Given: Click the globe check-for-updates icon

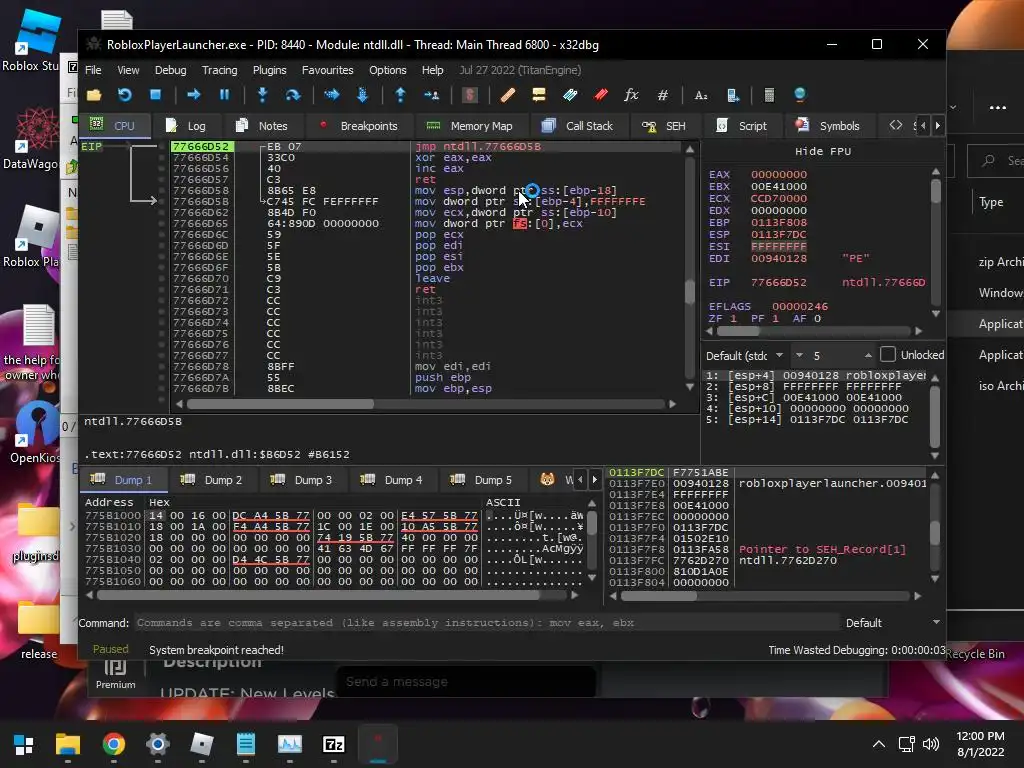Looking at the screenshot, I should tap(800, 95).
